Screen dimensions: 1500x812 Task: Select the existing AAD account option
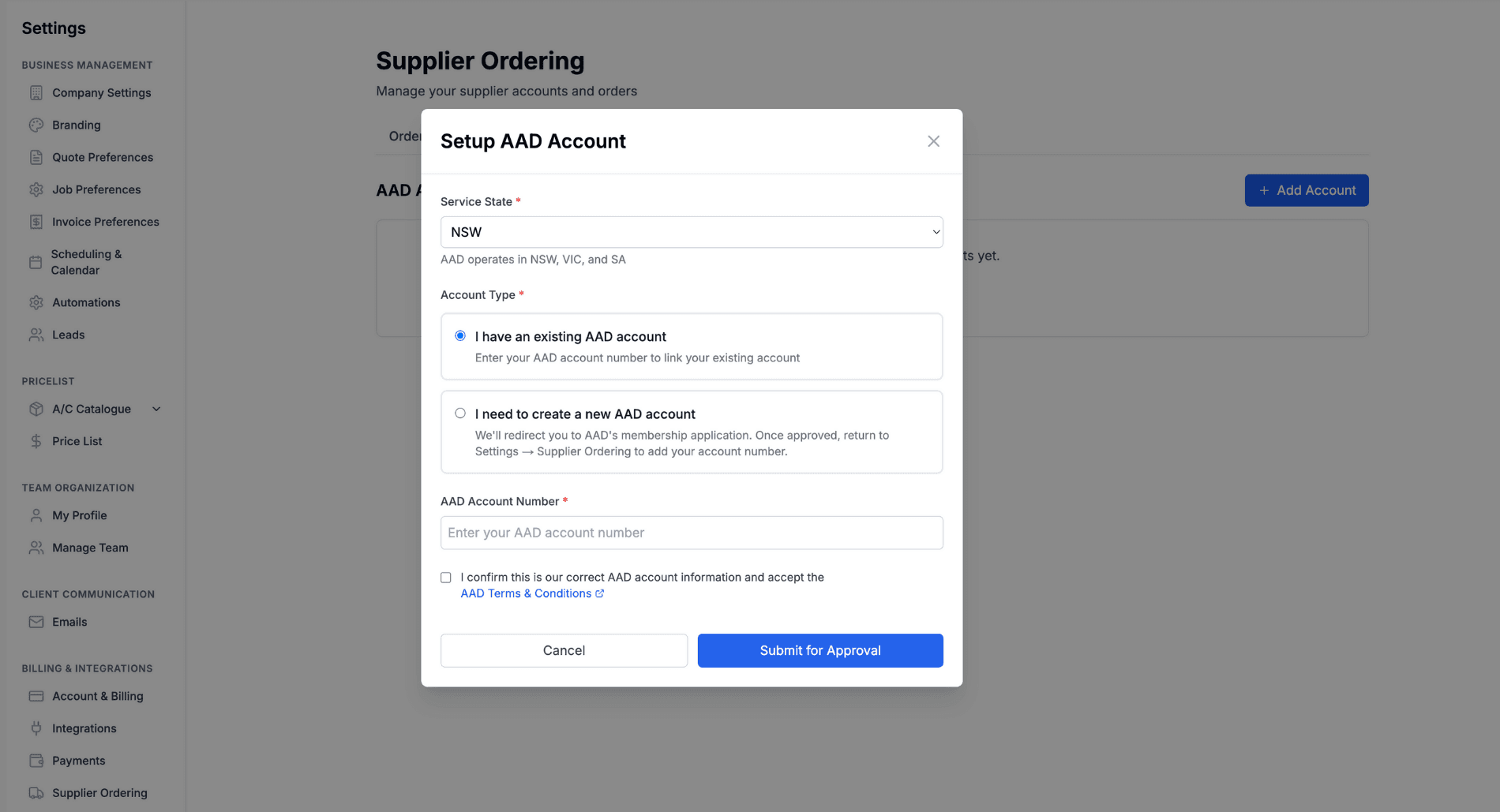point(460,335)
